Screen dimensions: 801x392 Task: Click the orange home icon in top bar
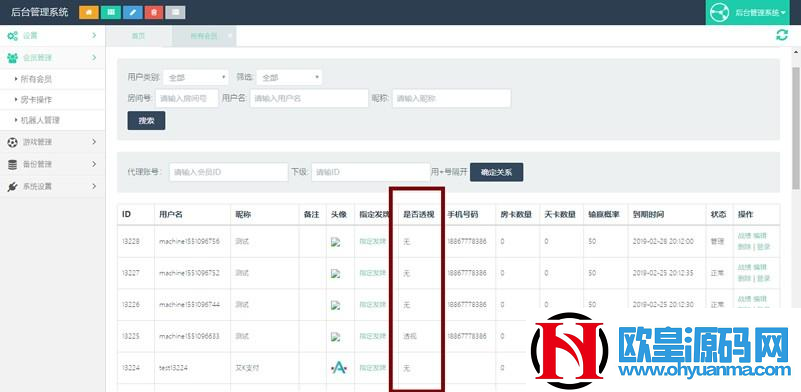[88, 12]
